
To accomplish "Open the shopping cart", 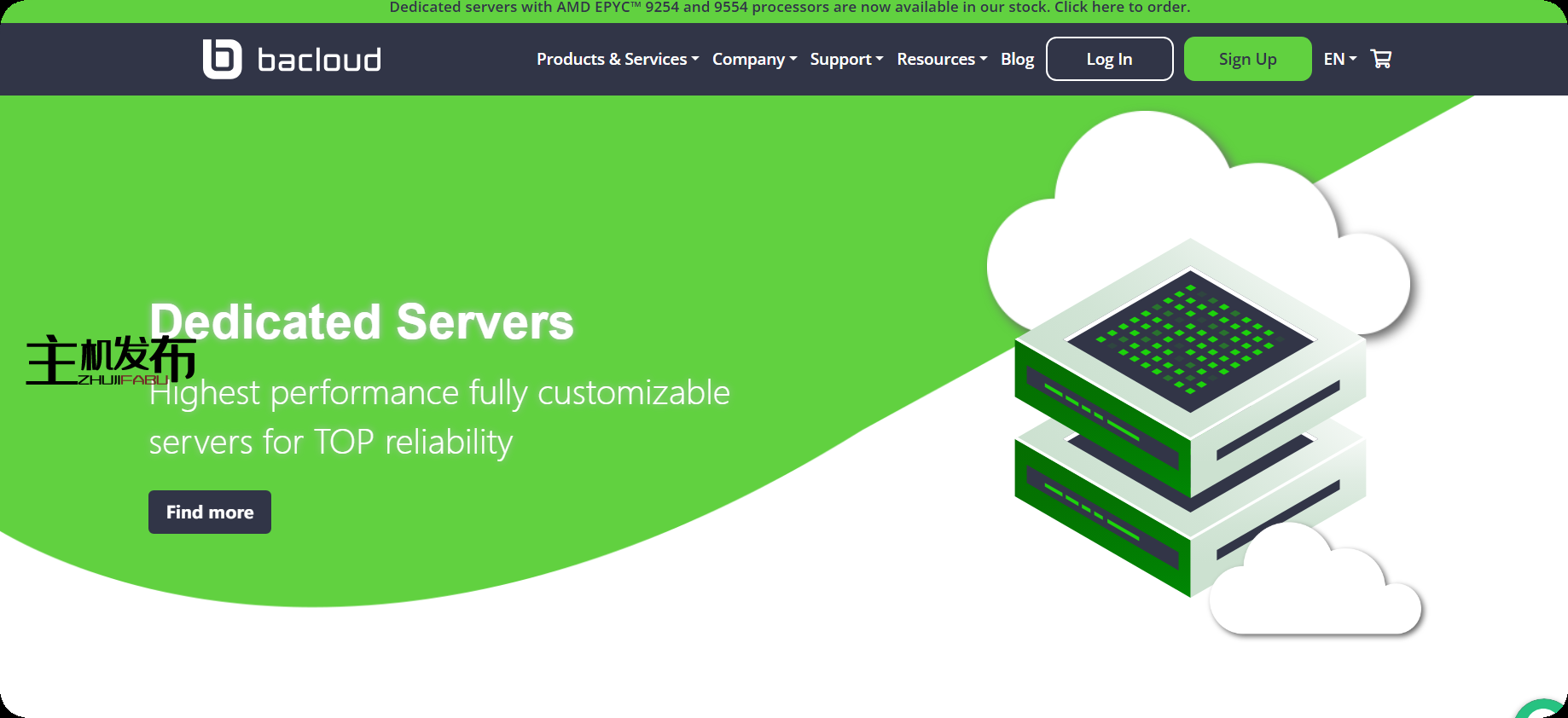I will click(x=1380, y=59).
